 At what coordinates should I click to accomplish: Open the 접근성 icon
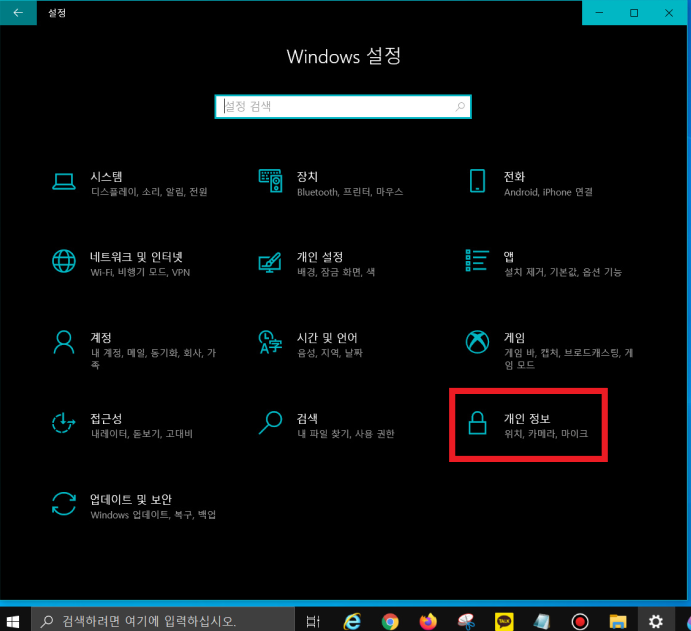(x=63, y=423)
